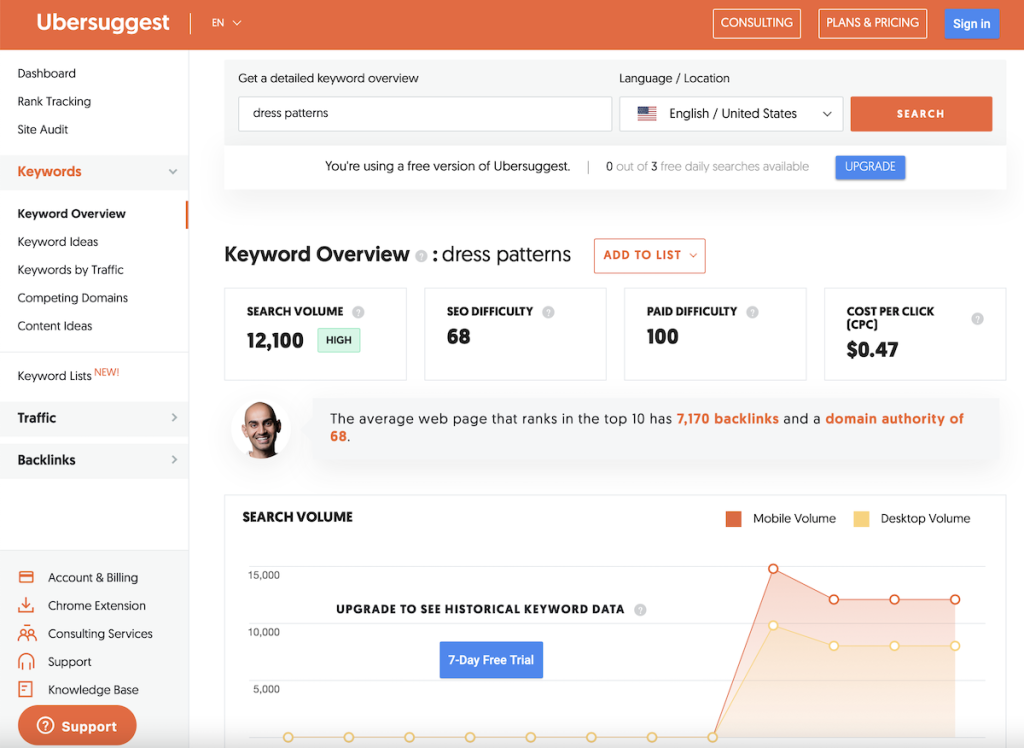Start the 7-Day Free Trial

click(491, 660)
